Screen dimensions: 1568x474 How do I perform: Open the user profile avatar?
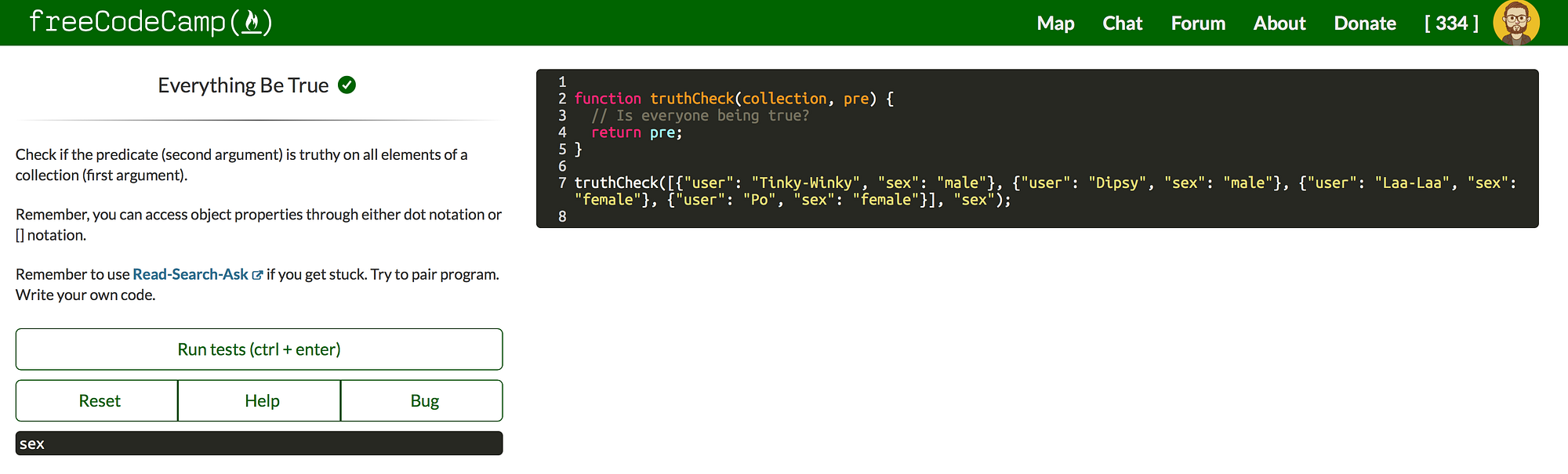pyautogui.click(x=1516, y=23)
